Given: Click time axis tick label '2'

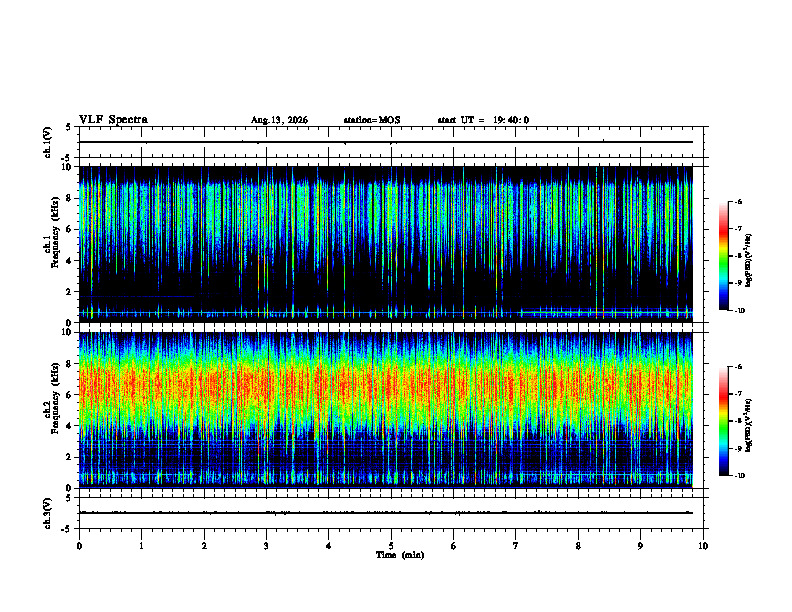Looking at the screenshot, I should (x=204, y=546).
